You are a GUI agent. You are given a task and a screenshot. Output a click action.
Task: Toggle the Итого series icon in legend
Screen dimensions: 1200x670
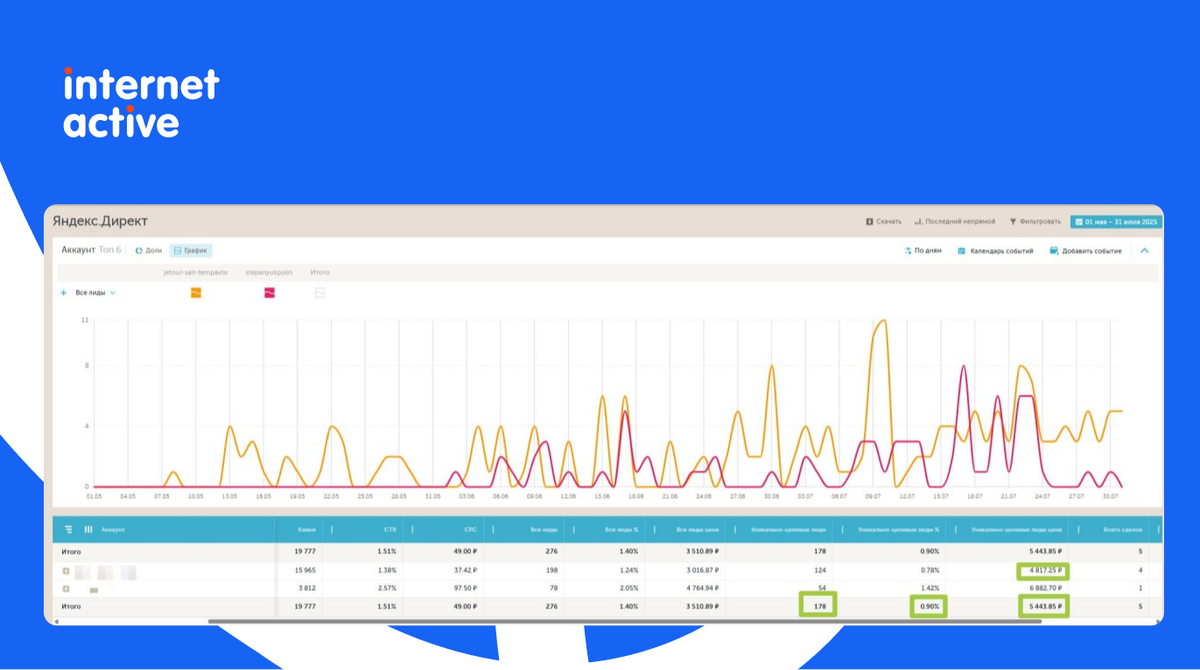click(x=320, y=293)
